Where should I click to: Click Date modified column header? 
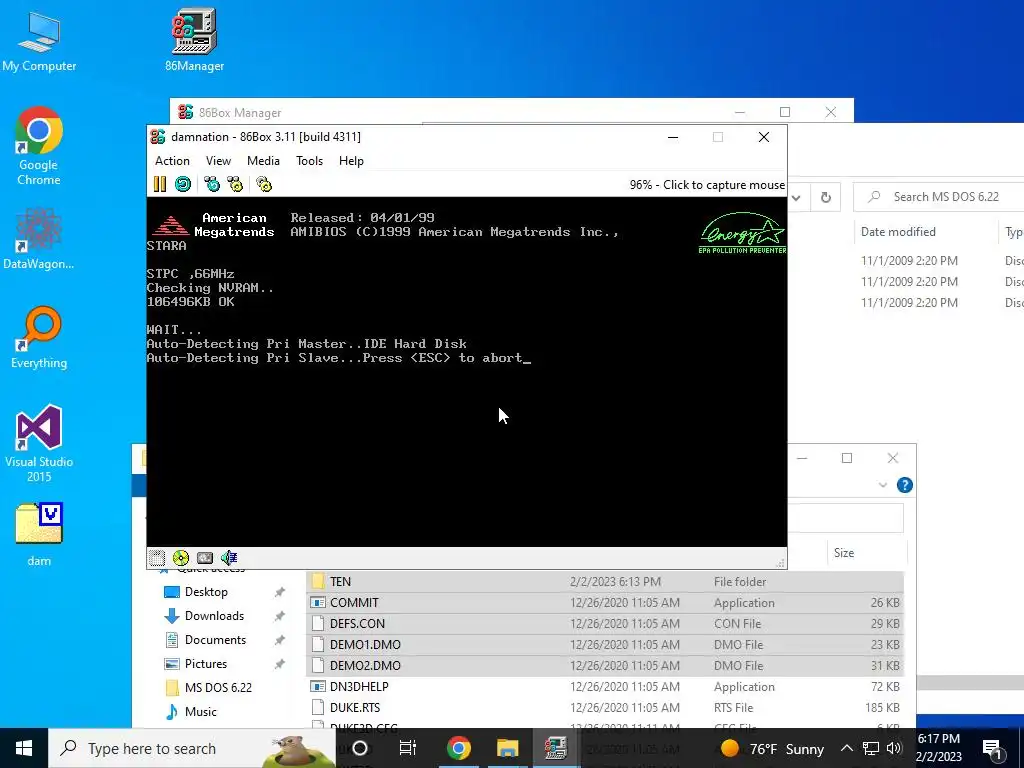(x=898, y=232)
